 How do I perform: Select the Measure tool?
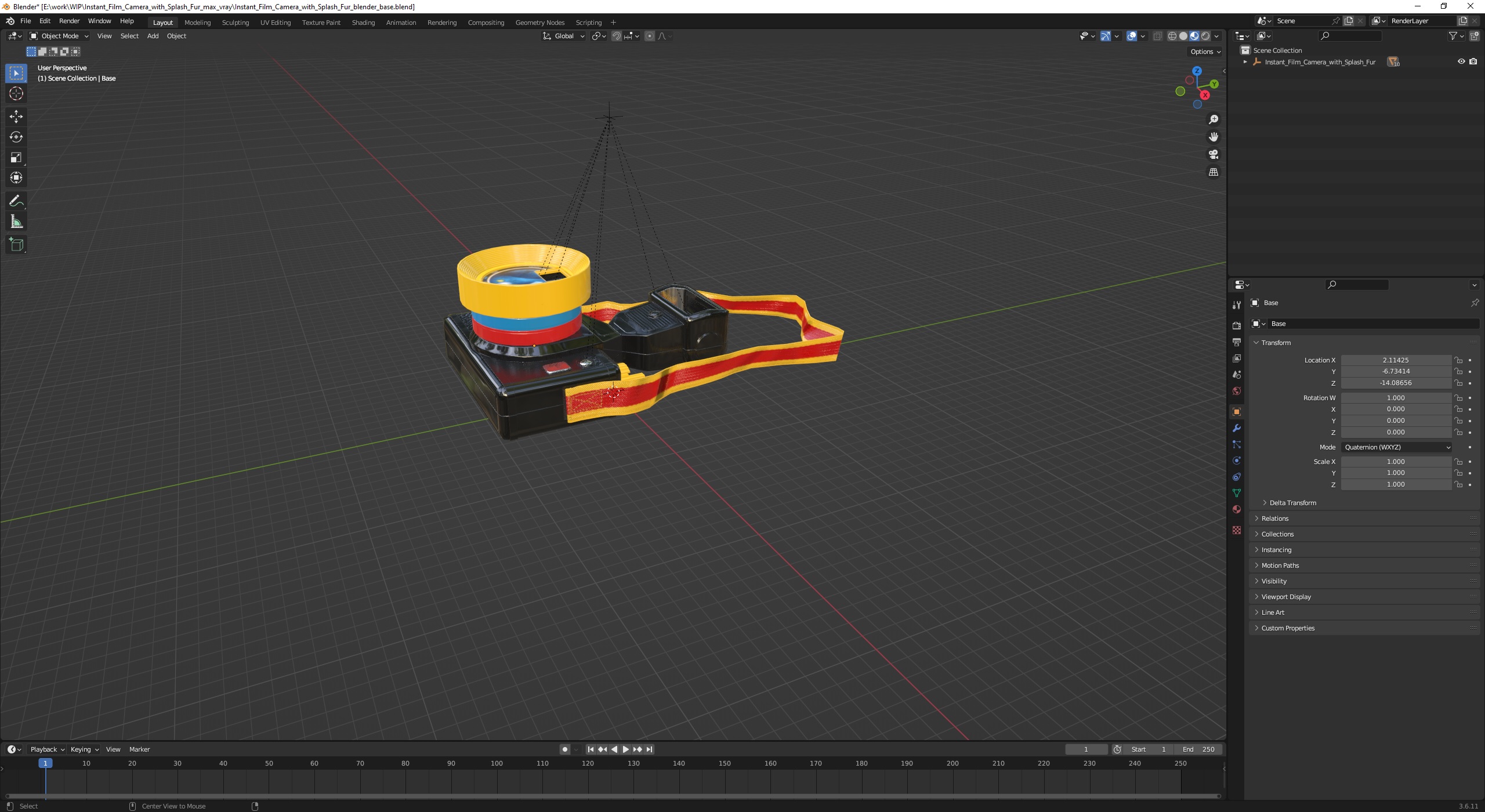click(x=16, y=222)
